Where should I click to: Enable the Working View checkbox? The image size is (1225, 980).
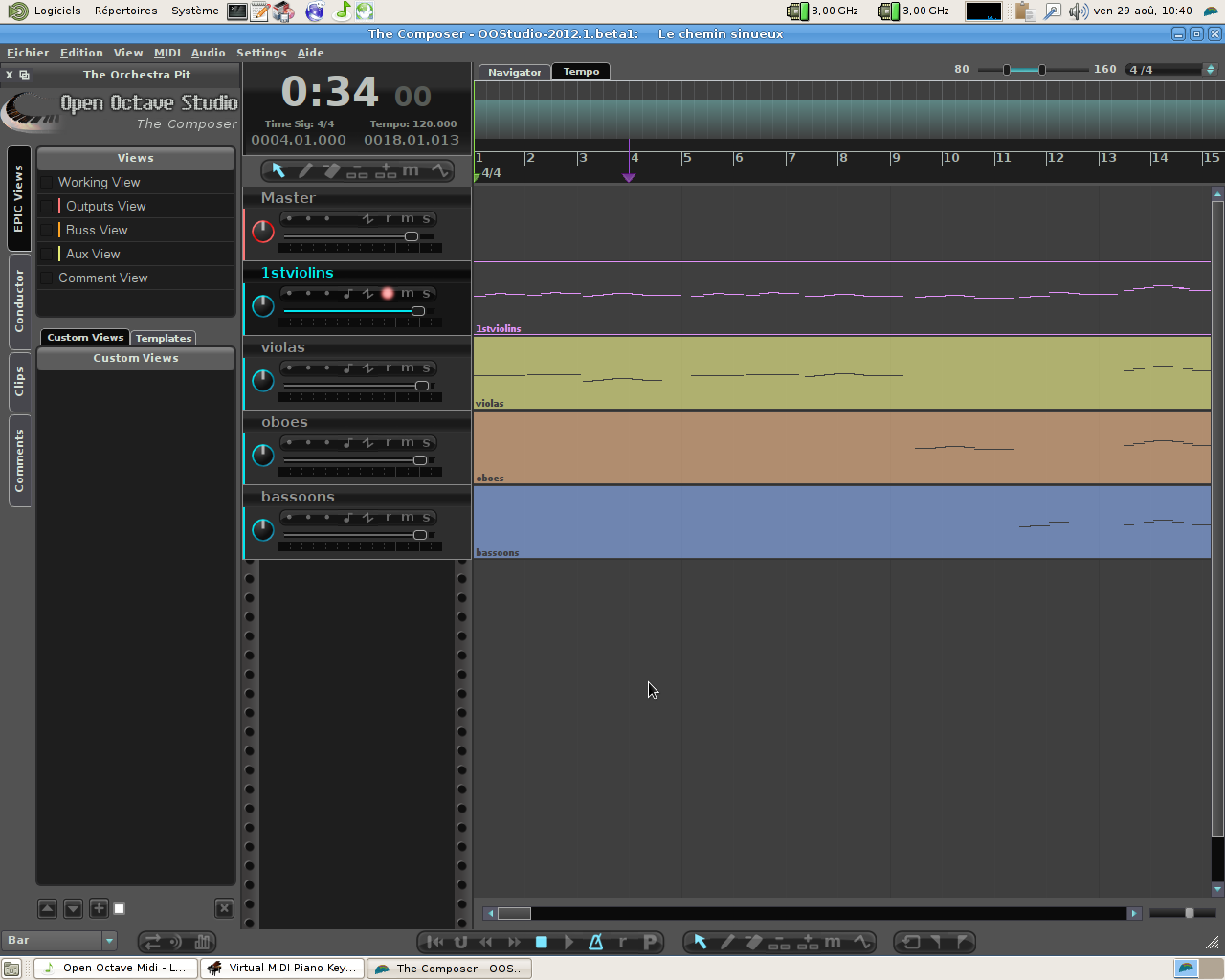(x=46, y=182)
